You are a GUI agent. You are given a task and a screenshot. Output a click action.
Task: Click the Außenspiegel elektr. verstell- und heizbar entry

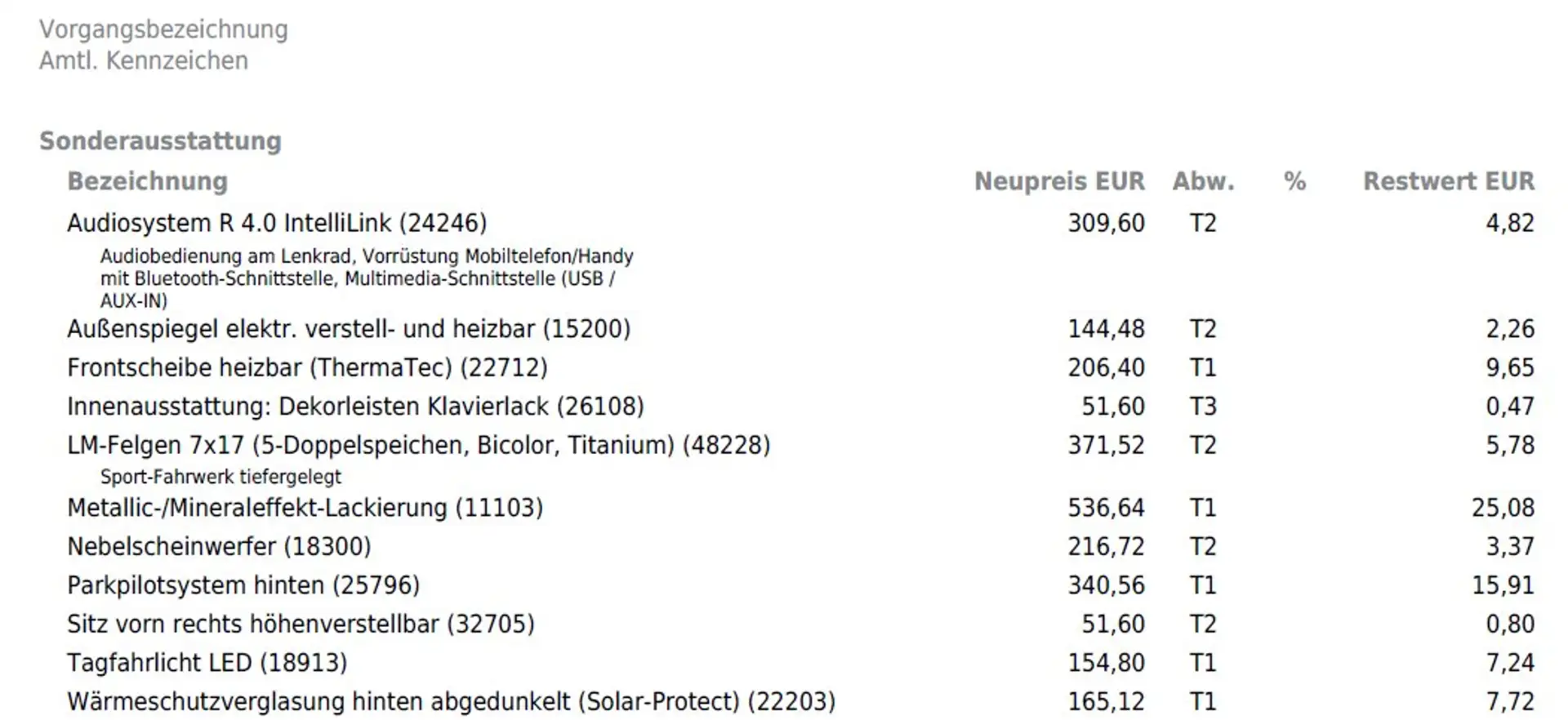point(349,329)
